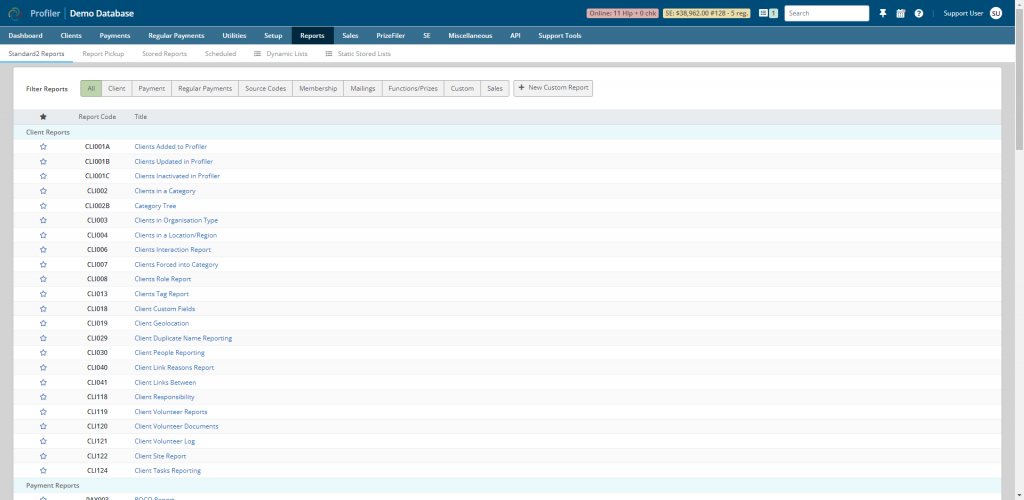Filter reports by Functions/Prizes
This screenshot has height=500, width=1024.
point(413,88)
